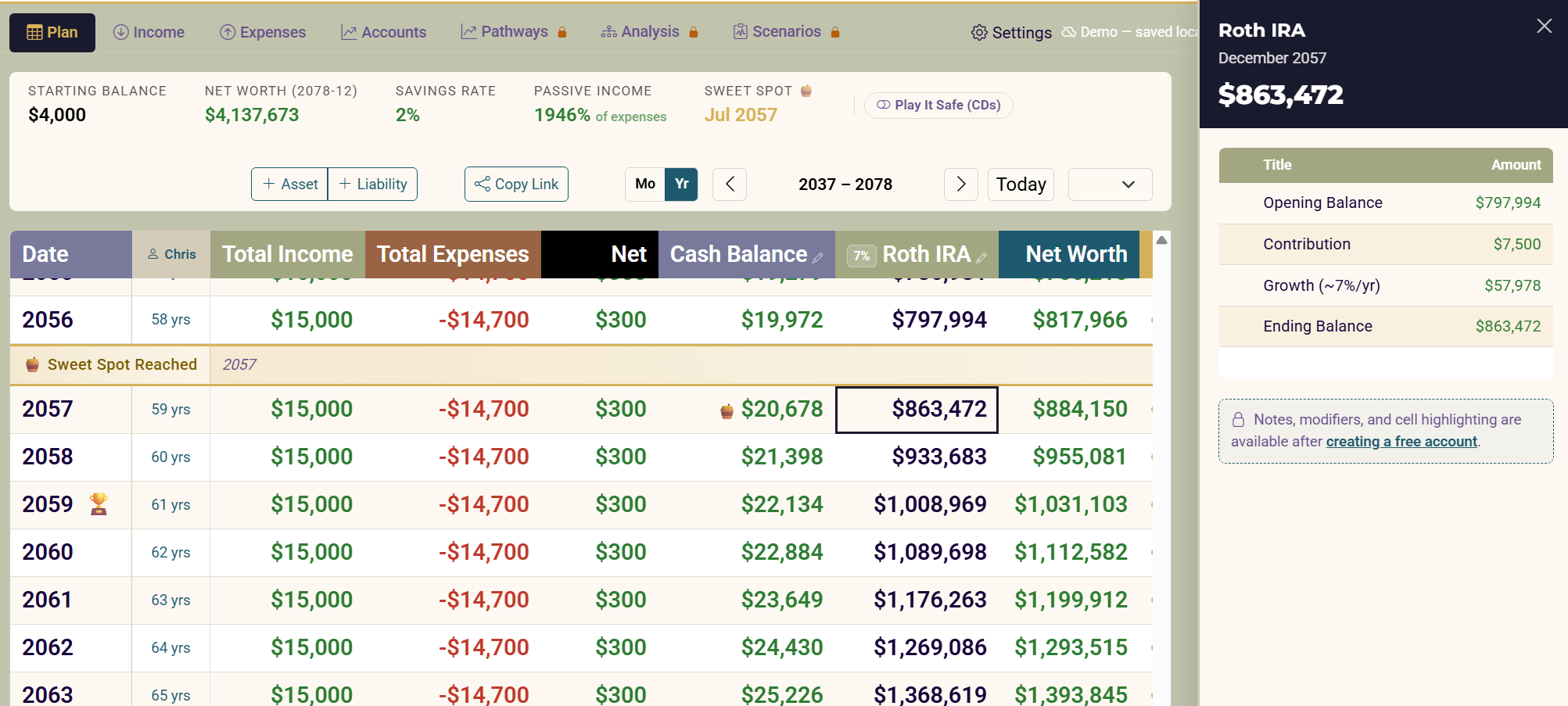Click the 2057 date cell
1568x706 pixels.
71,409
